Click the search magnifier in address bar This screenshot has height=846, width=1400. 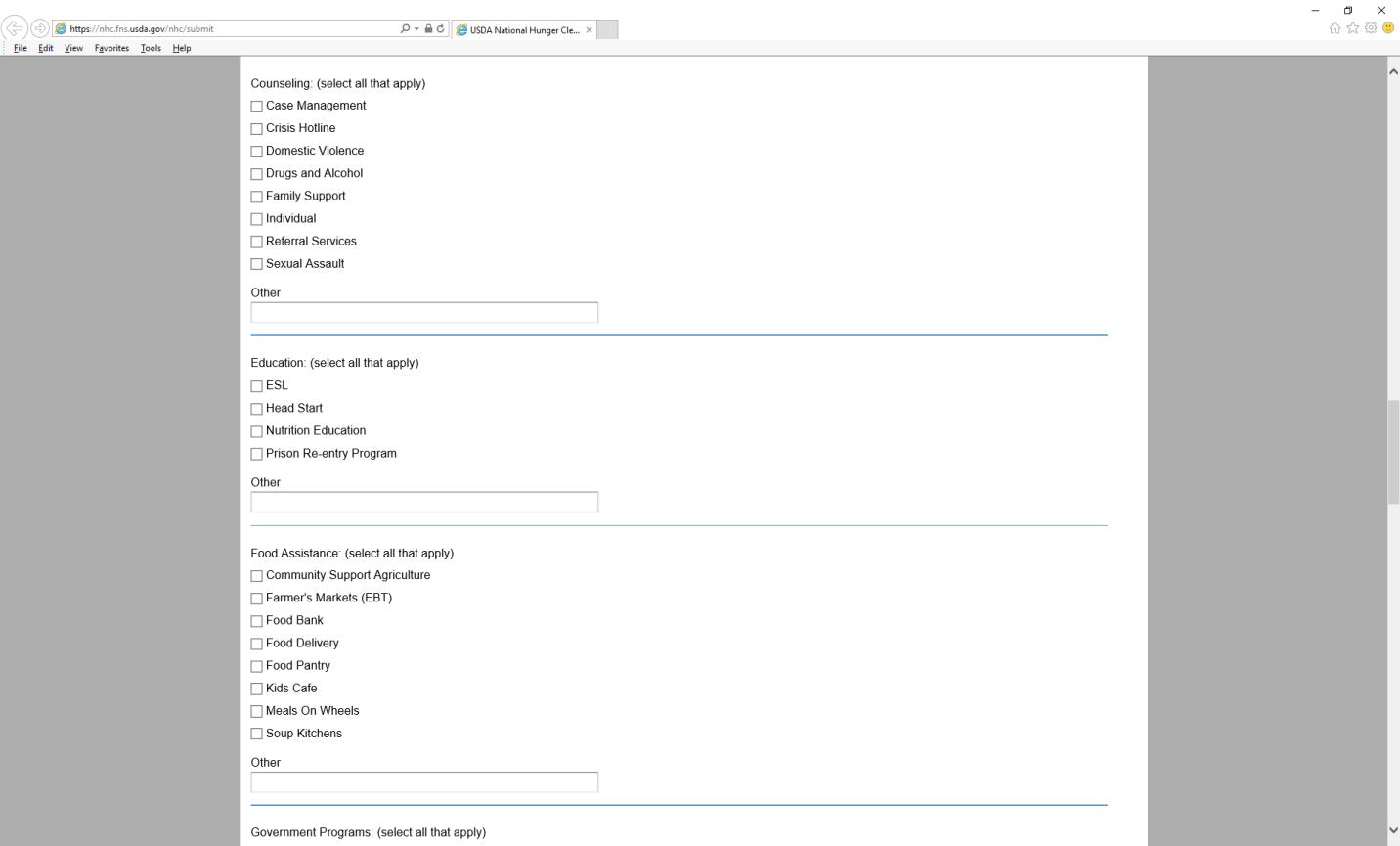pyautogui.click(x=405, y=29)
